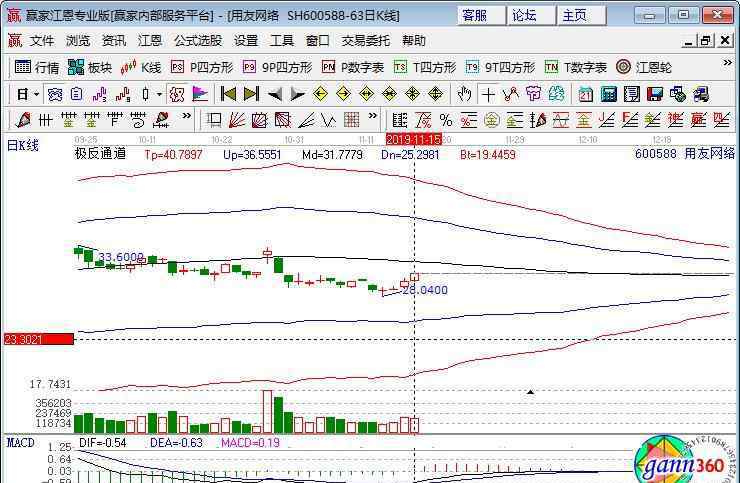Viewport: 740px width, 483px height.
Task: Select the polyline drawing tool icon
Action: pos(511,94)
